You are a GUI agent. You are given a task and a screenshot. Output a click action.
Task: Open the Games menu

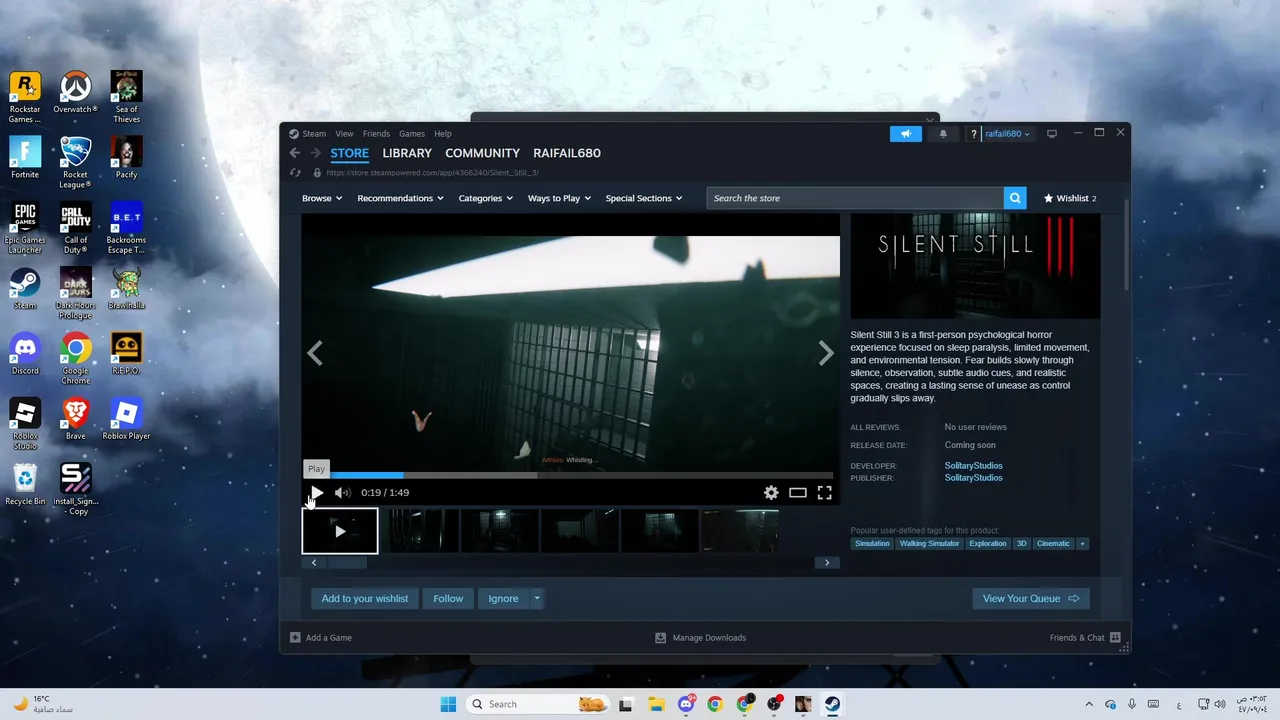[x=412, y=133]
